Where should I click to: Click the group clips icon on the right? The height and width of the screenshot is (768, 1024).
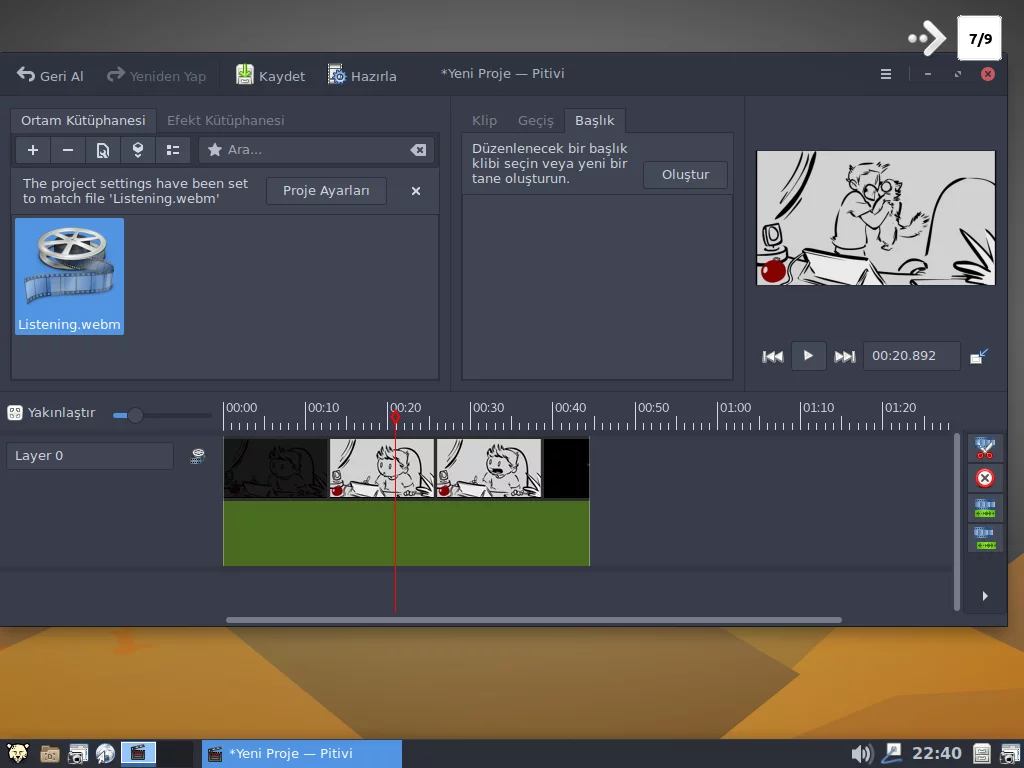pyautogui.click(x=985, y=508)
